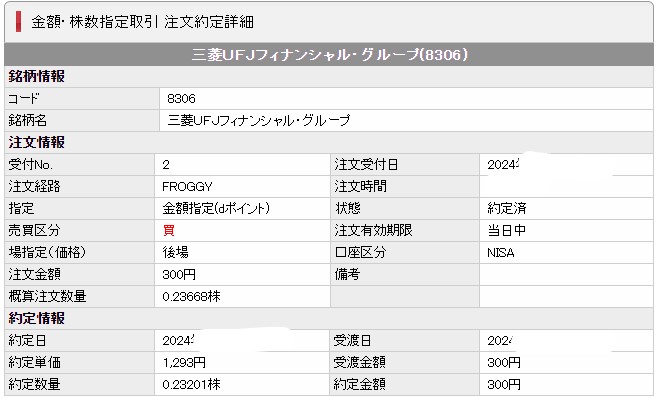This screenshot has width=667, height=405.
Task: Click the 受渡日 date value
Action: pyautogui.click(x=501, y=340)
